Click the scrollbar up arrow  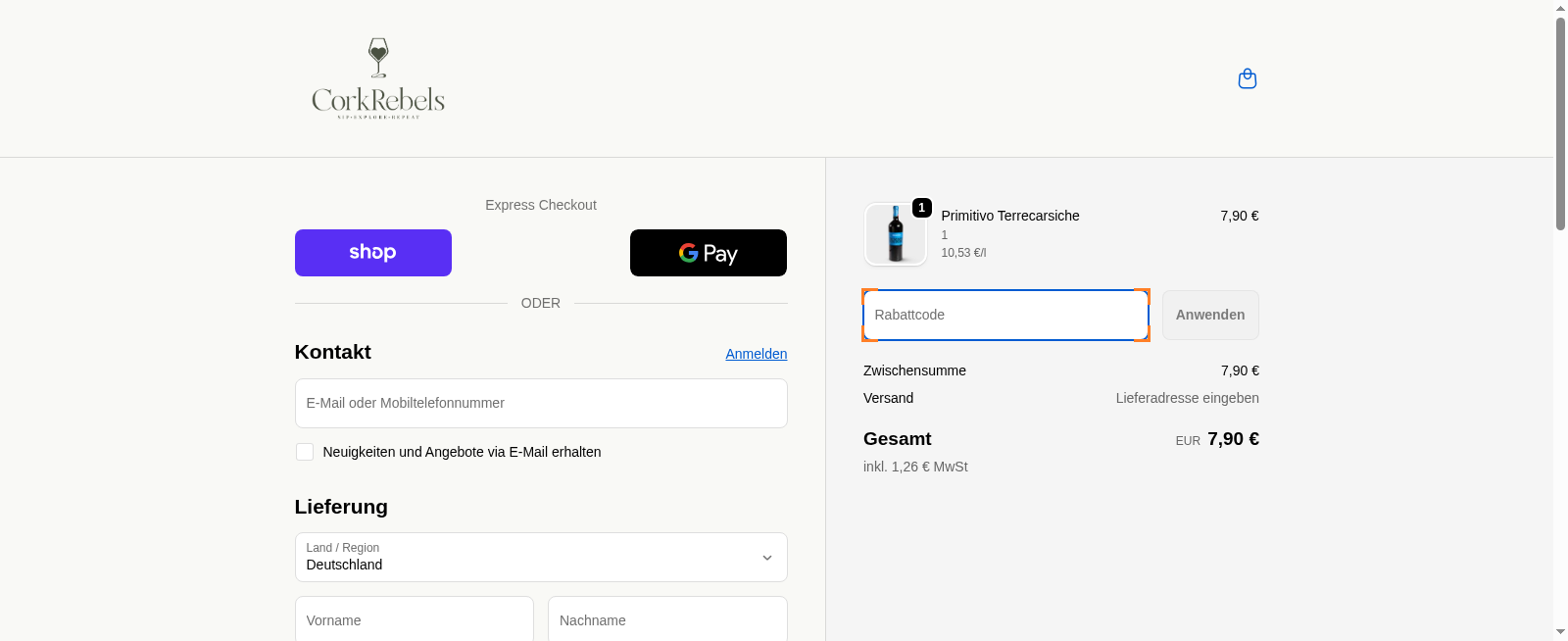pos(1560,8)
